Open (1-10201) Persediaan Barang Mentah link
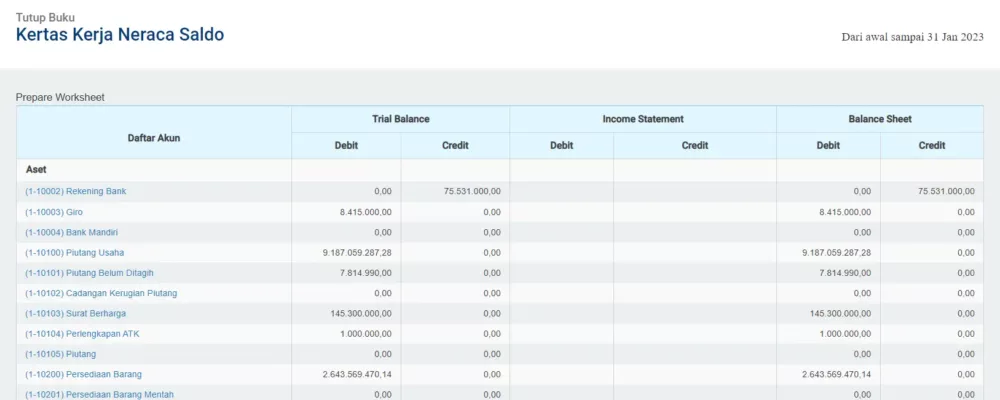The width and height of the screenshot is (1000, 400). click(x=99, y=394)
